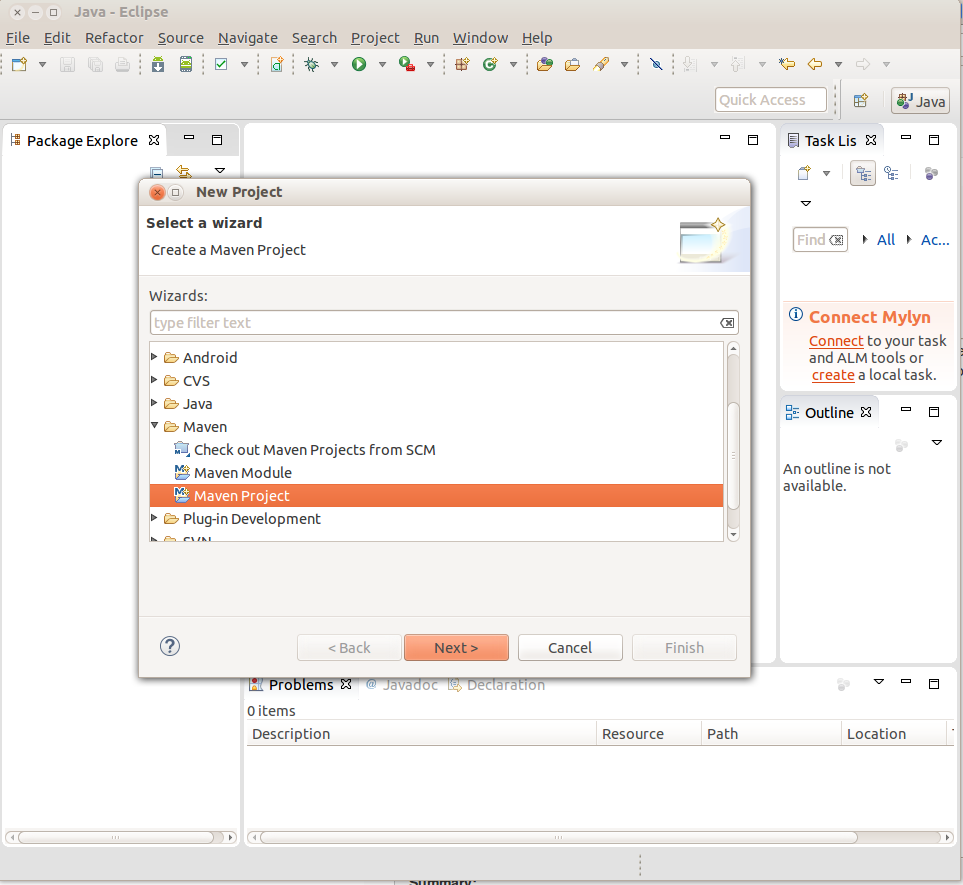Clear the wizard filter text
The height and width of the screenshot is (885, 963).
pyautogui.click(x=727, y=323)
